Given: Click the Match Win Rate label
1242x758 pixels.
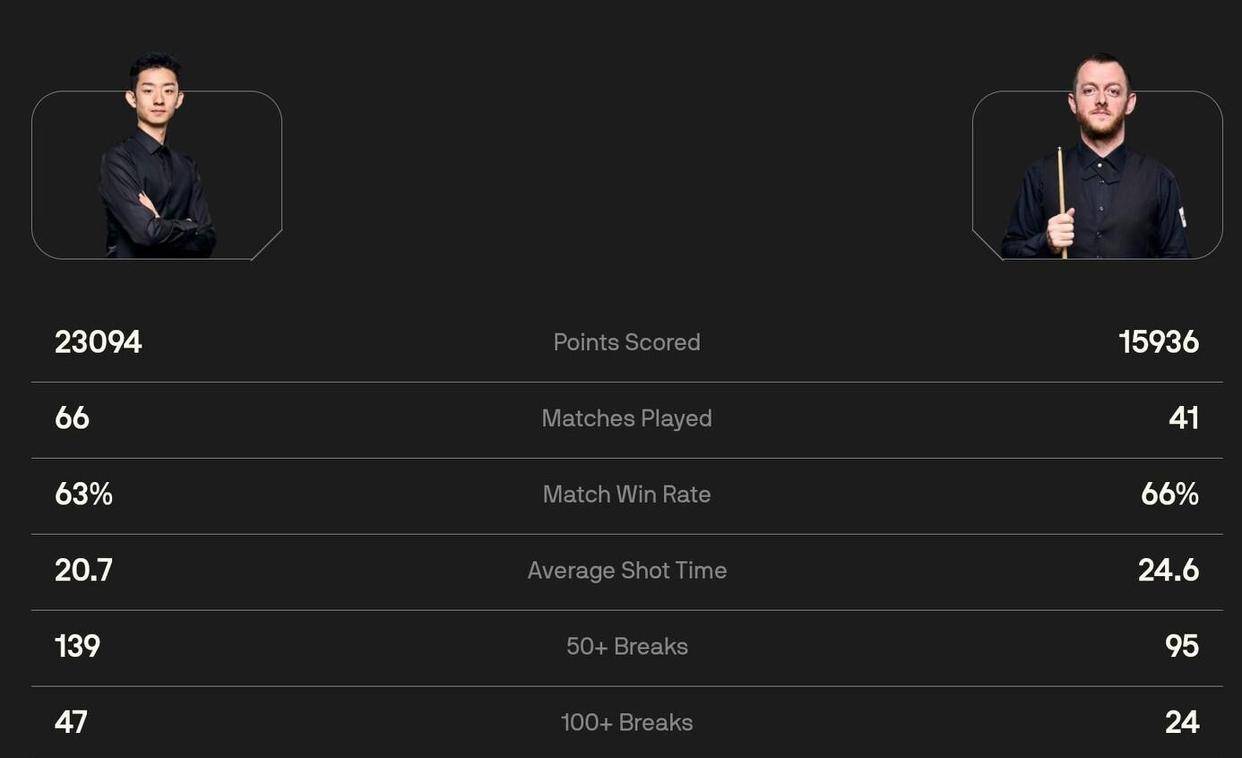Looking at the screenshot, I should (627, 494).
